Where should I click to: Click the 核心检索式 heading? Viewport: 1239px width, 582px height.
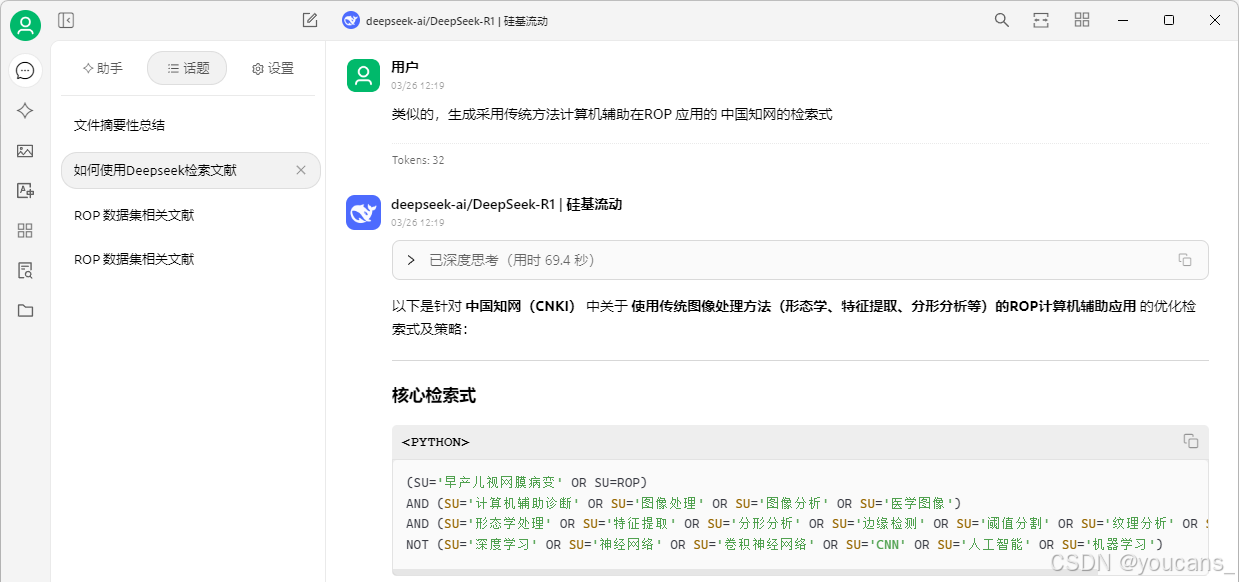click(x=433, y=395)
